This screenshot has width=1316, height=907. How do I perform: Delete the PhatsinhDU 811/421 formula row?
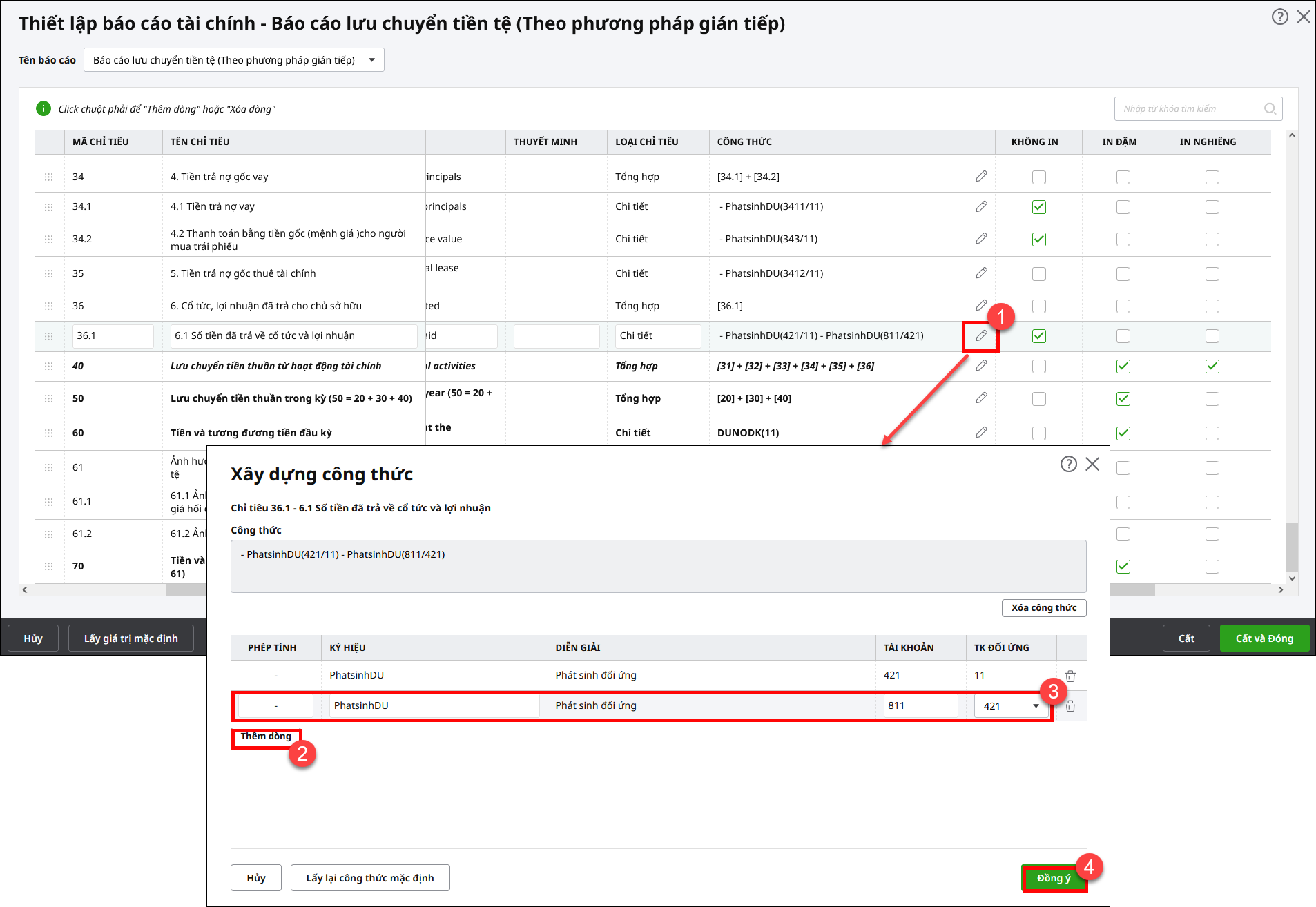tap(1070, 706)
